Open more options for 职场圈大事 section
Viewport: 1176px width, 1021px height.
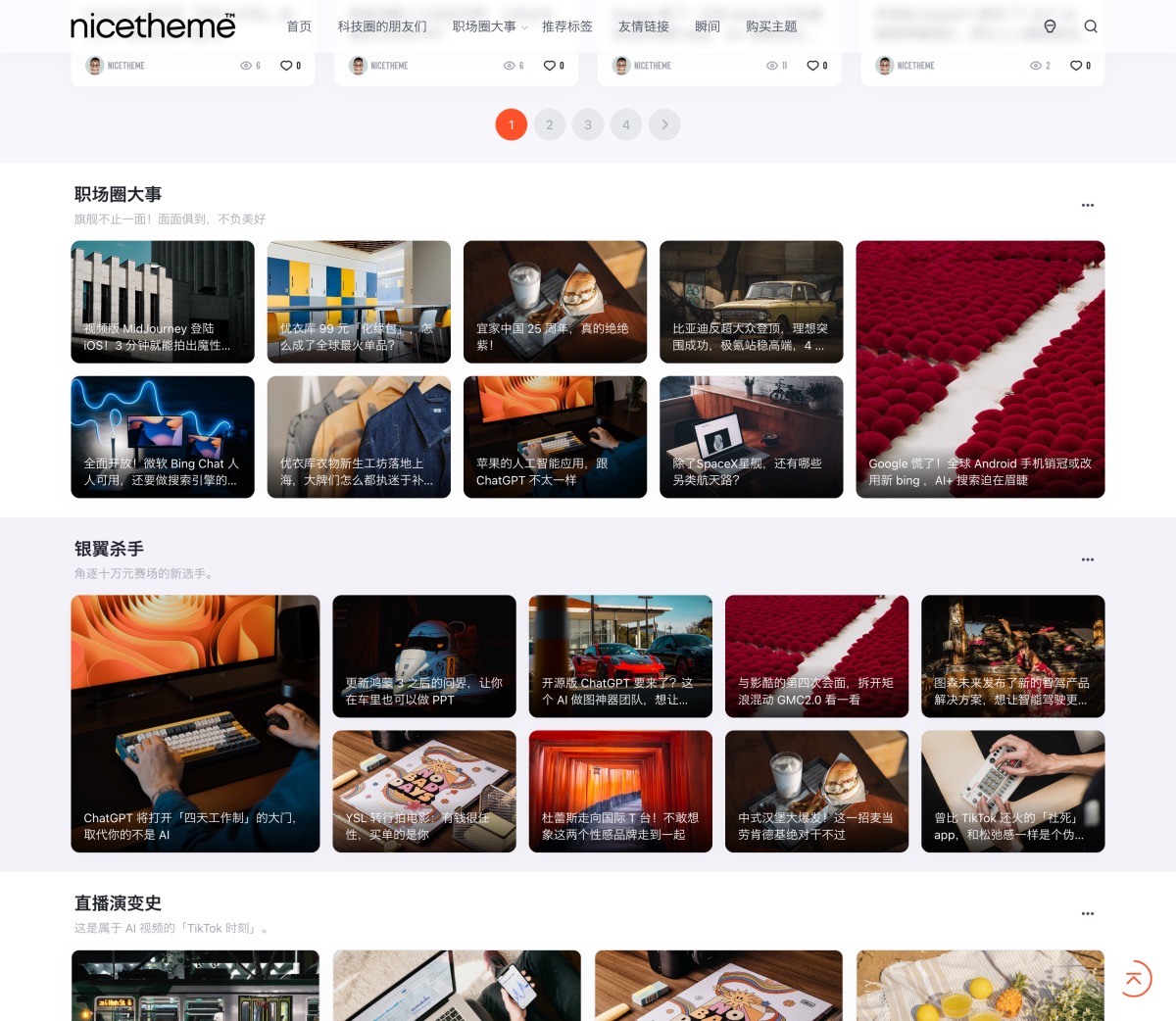(x=1087, y=205)
